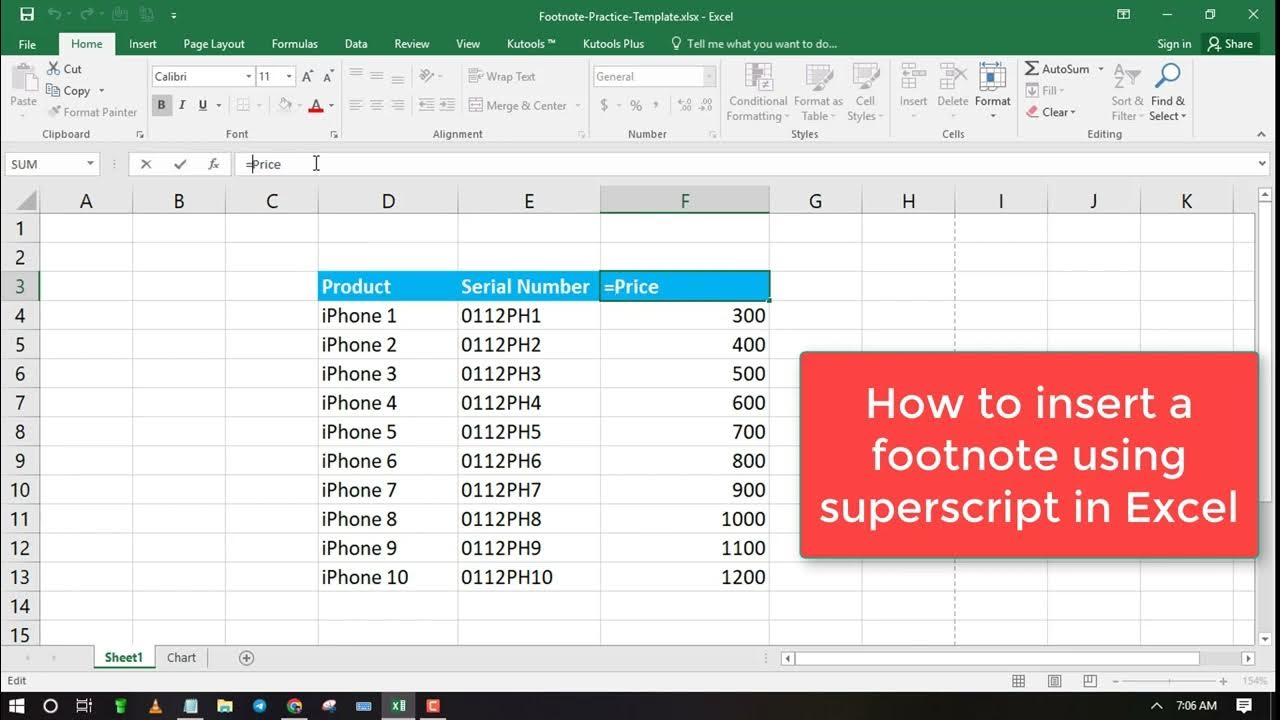This screenshot has width=1280, height=720.
Task: Click the Windows Start button
Action: (18, 706)
